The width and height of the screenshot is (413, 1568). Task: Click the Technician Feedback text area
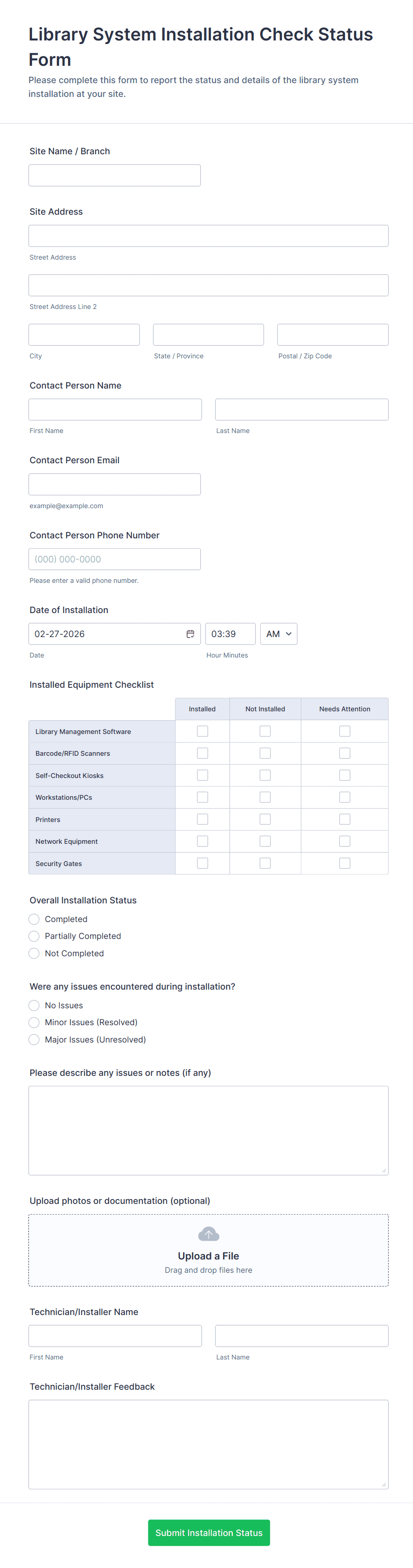coord(208,1444)
